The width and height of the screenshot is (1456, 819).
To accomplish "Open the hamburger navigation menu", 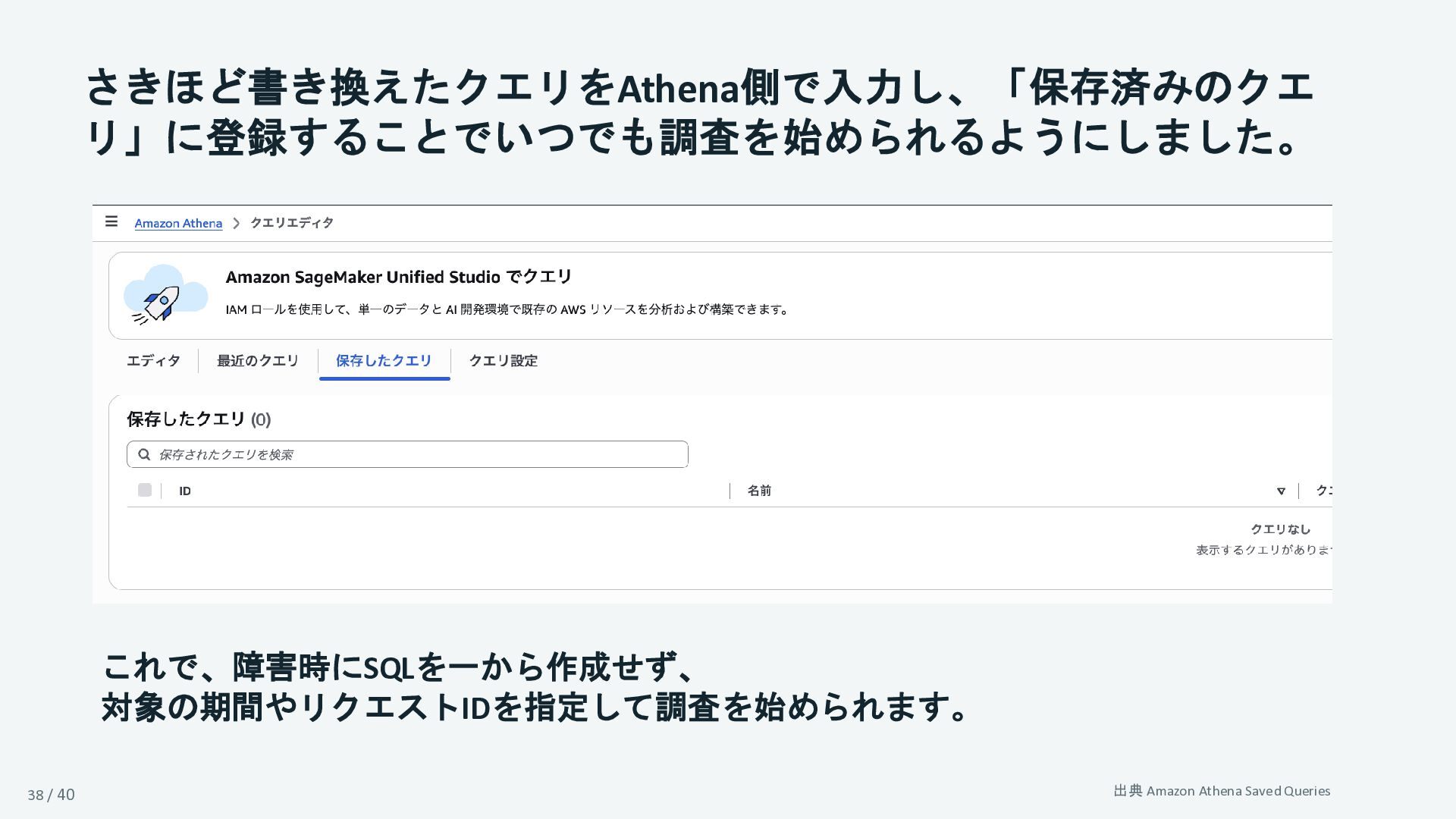I will 111,221.
